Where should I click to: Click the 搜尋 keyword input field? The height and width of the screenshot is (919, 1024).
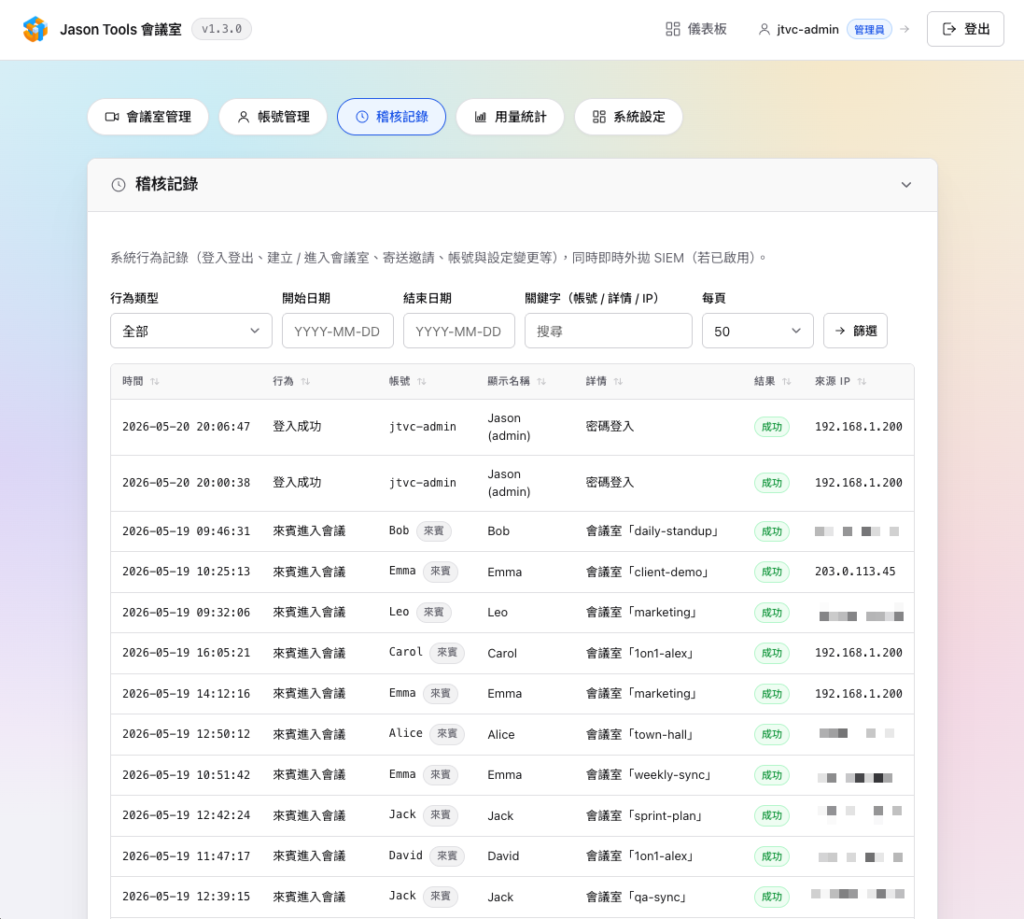coord(608,331)
